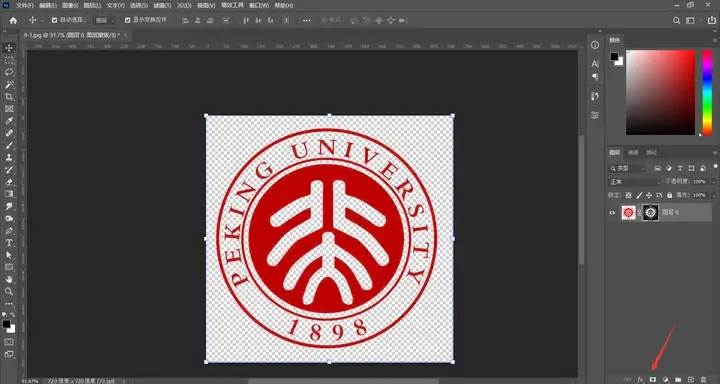Open the Edit menu
Viewport: 720px width, 384px height.
(48, 6)
